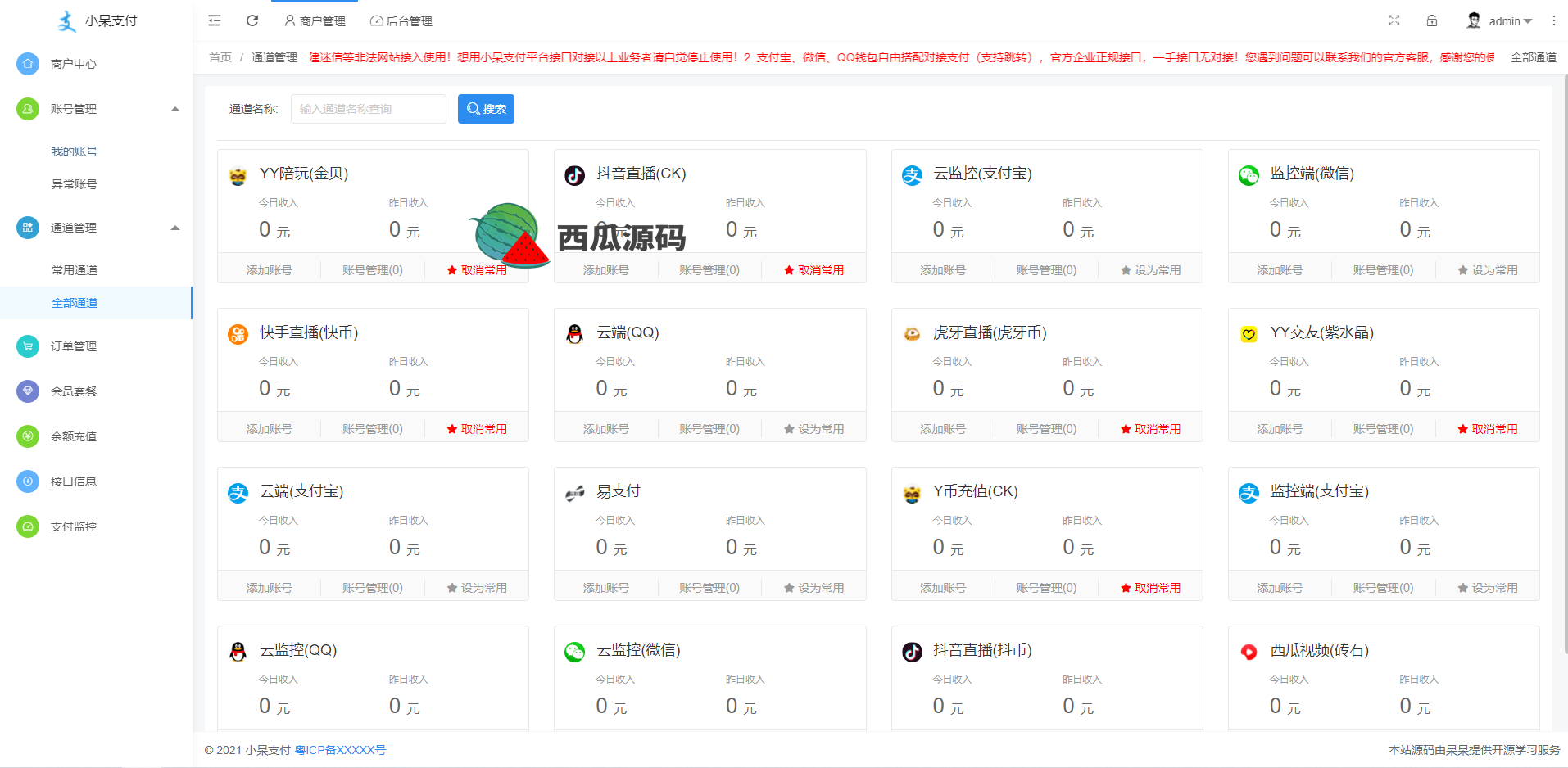The height and width of the screenshot is (768, 1568).
Task: Open the admin user dropdown
Action: pyautogui.click(x=1510, y=21)
